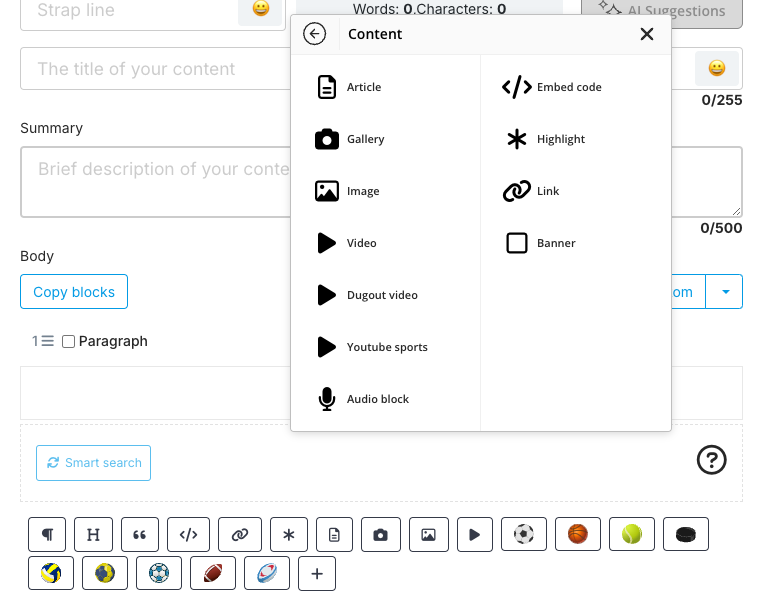
Task: Choose Dugout video from the Content menu
Action: click(x=366, y=295)
